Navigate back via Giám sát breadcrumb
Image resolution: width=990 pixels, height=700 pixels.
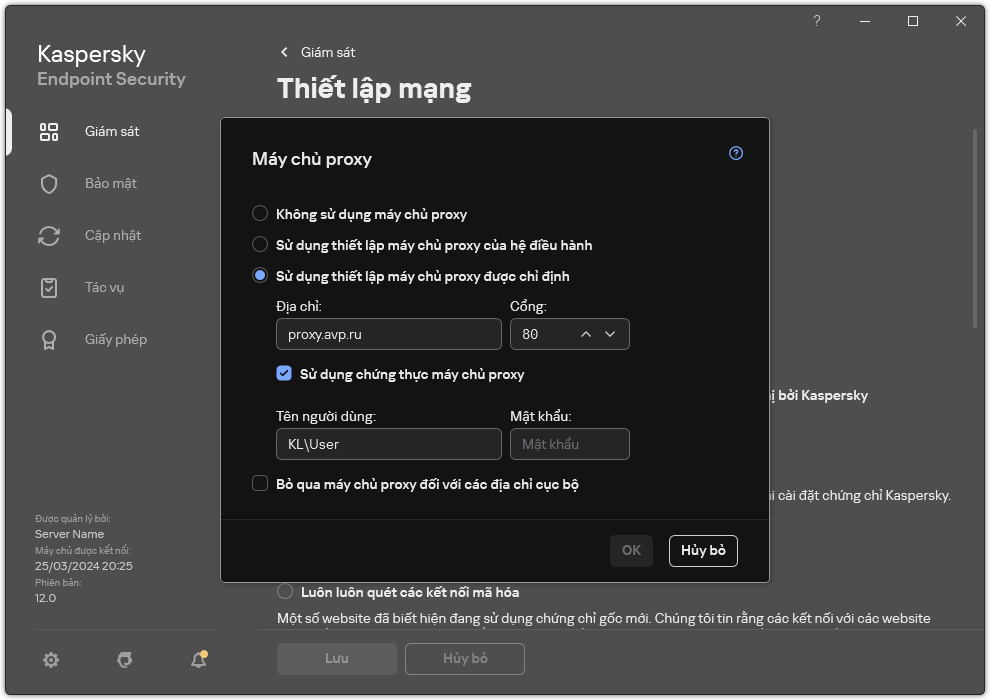327,52
